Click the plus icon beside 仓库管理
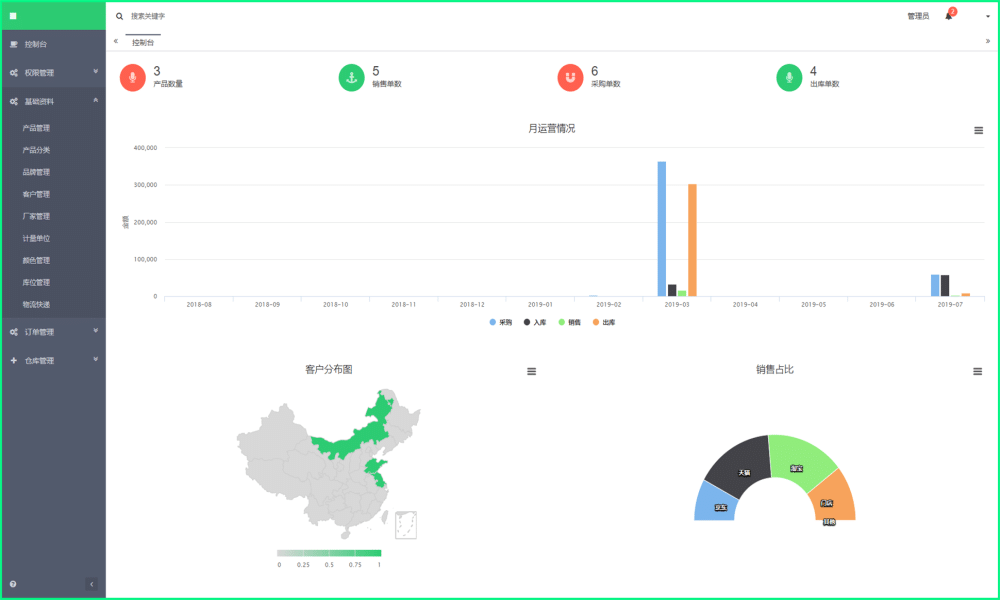Viewport: 1000px width, 600px height. (x=13, y=361)
